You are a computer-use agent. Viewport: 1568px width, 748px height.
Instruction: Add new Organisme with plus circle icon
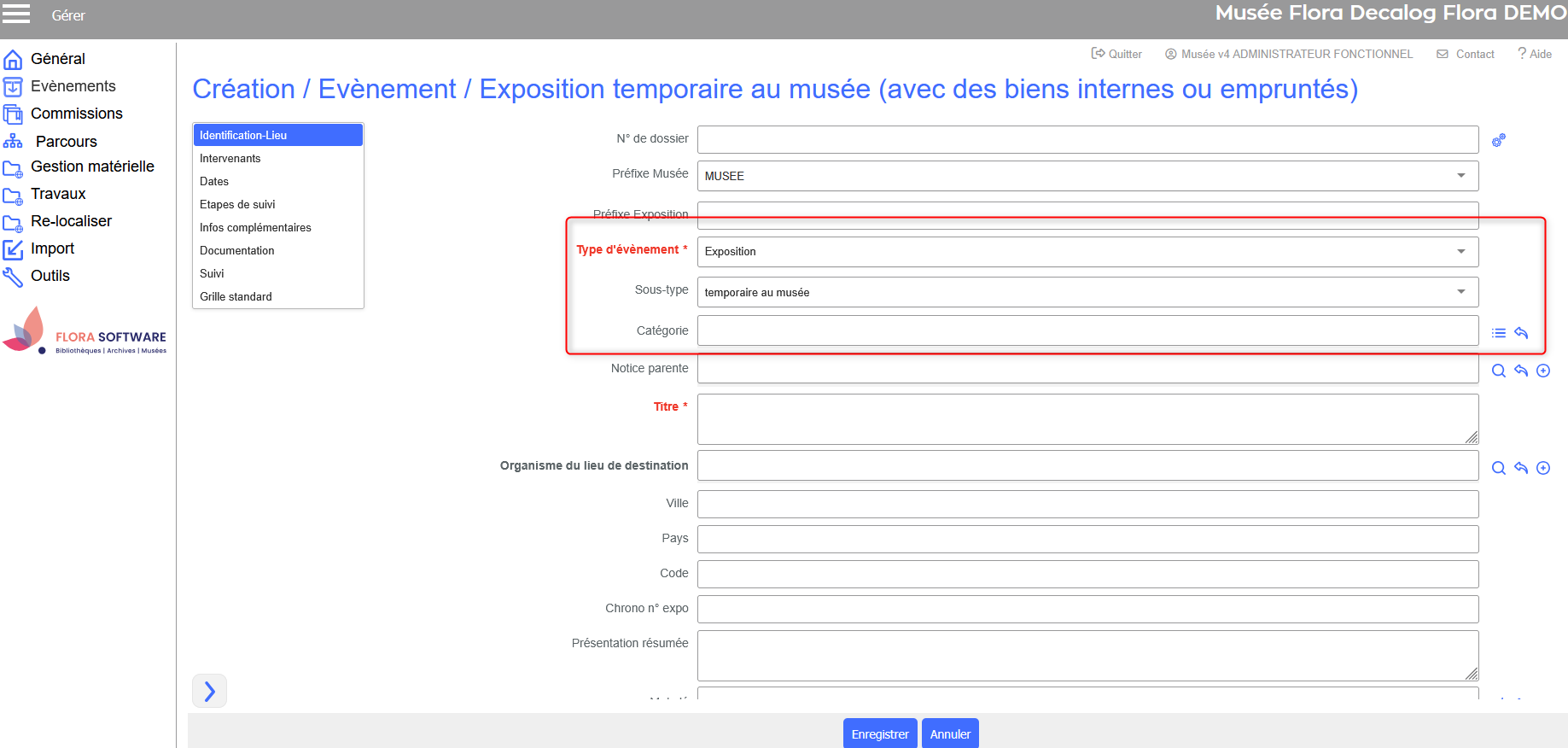(1543, 468)
